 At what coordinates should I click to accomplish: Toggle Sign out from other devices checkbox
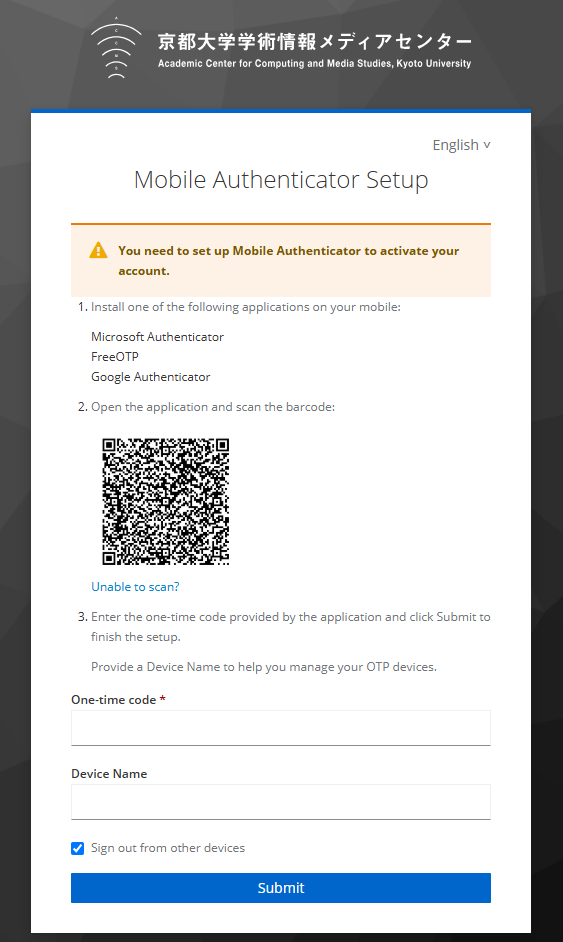click(x=78, y=848)
